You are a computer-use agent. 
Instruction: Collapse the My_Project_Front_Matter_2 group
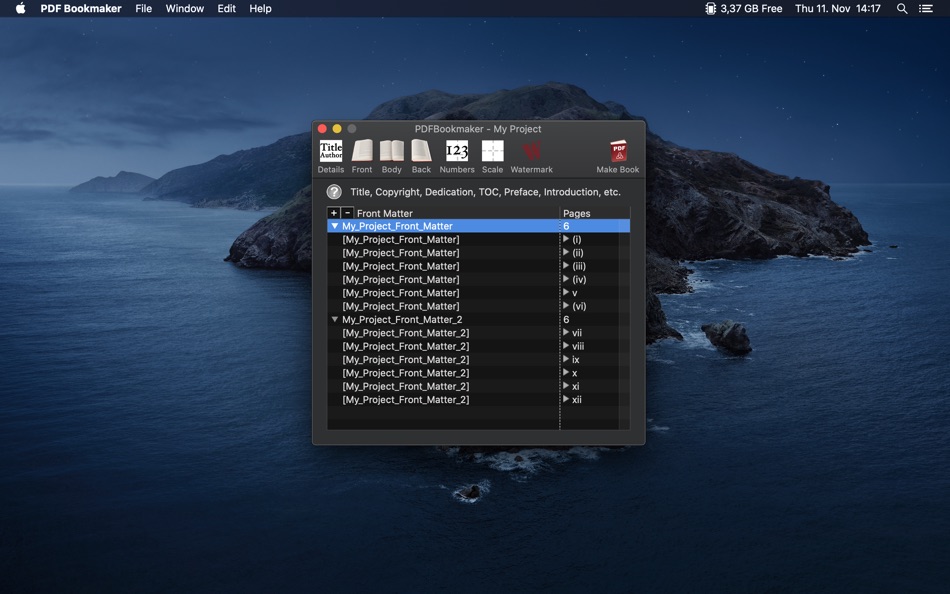334,319
